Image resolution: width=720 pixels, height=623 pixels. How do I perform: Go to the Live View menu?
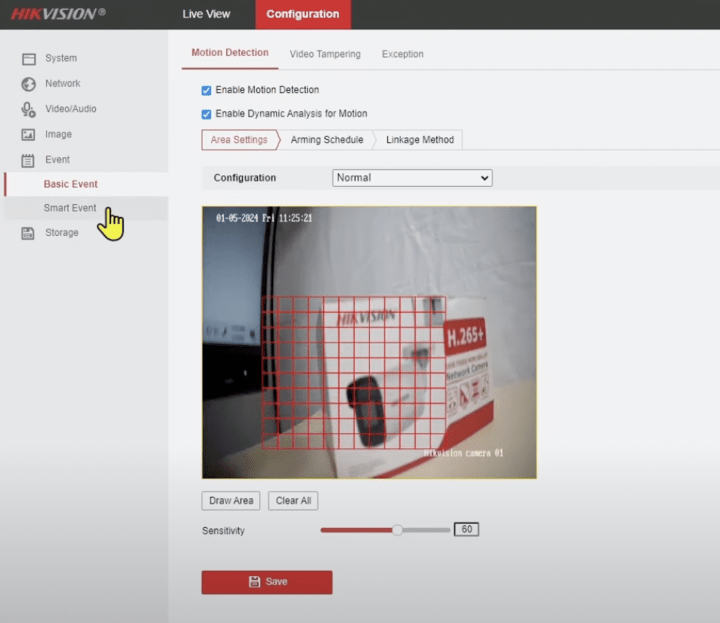coord(206,14)
